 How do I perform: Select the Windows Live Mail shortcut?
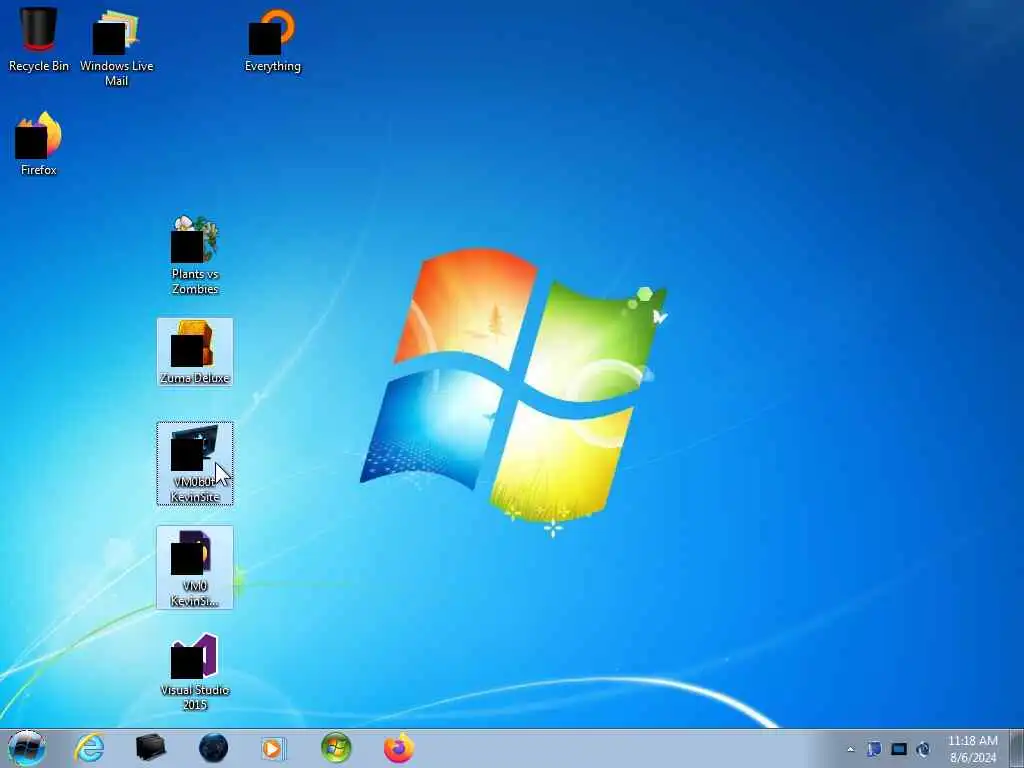(x=116, y=47)
